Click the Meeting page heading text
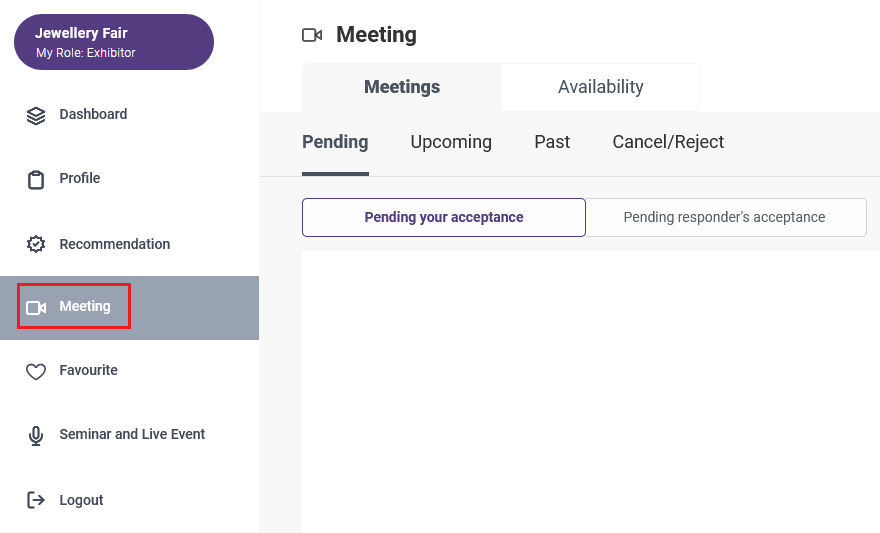This screenshot has width=880, height=533. point(376,35)
